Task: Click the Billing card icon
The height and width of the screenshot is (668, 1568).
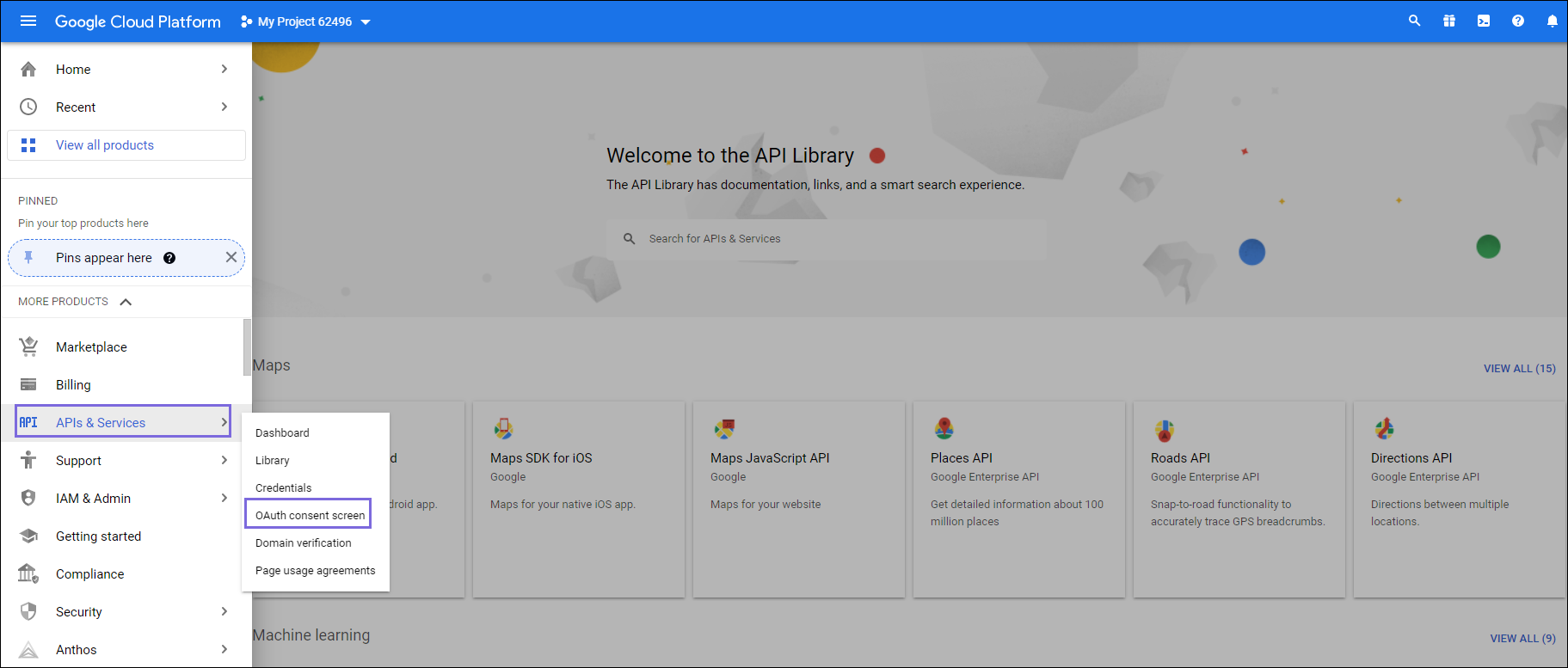Action: tap(28, 384)
